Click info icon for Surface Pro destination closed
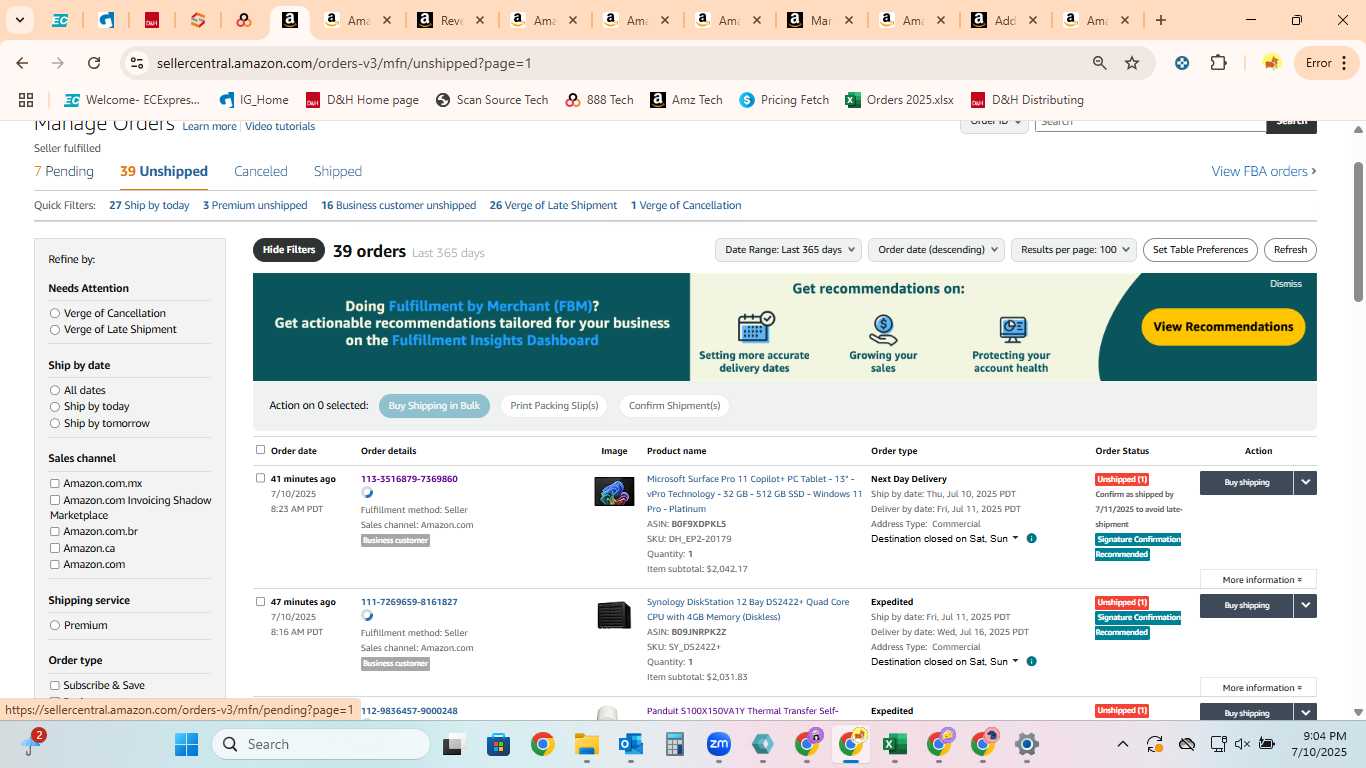Image resolution: width=1366 pixels, height=768 pixels. point(1031,538)
